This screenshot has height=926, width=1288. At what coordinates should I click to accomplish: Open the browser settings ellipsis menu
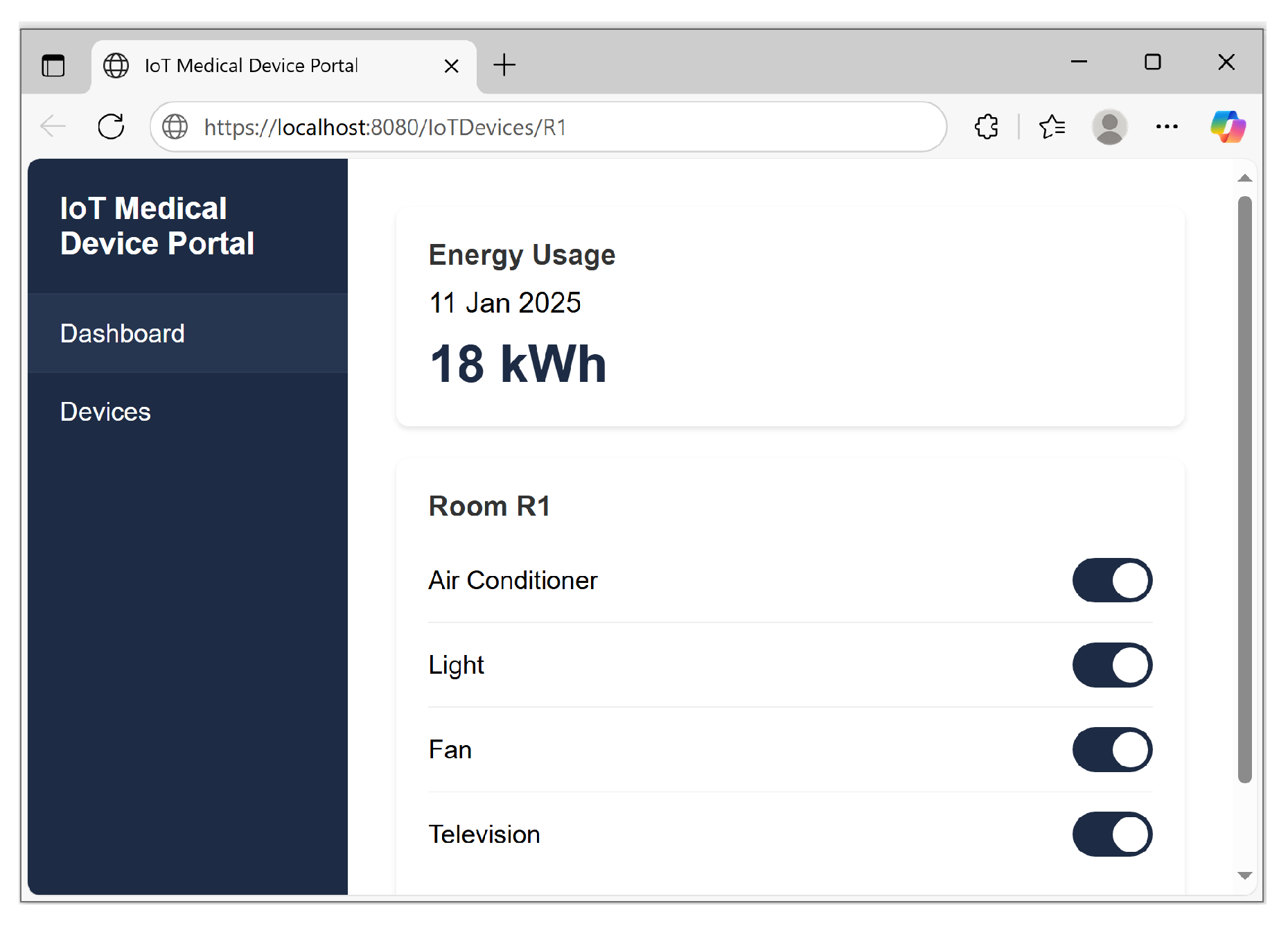(x=1167, y=127)
